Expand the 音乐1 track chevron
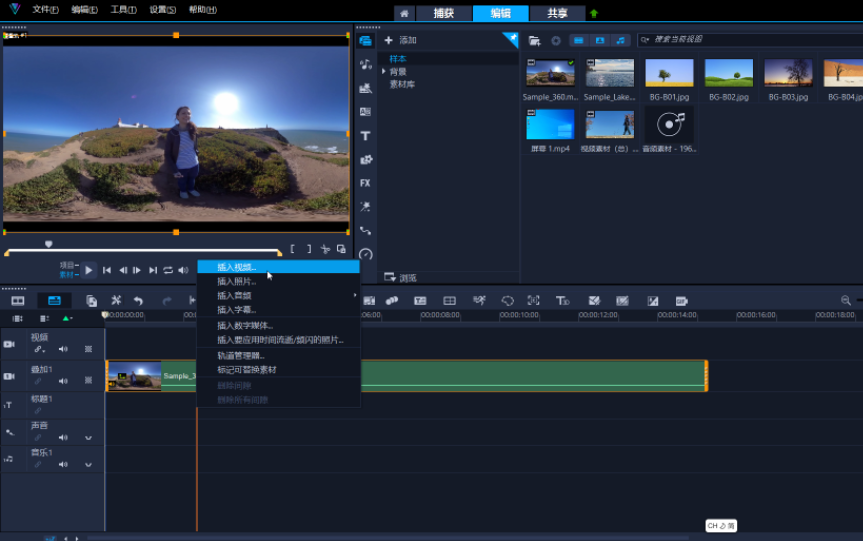This screenshot has width=863, height=541. pyautogui.click(x=88, y=464)
